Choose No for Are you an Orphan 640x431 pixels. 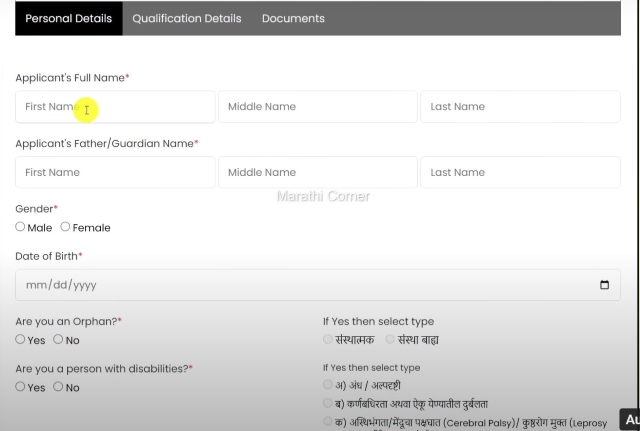coord(58,339)
